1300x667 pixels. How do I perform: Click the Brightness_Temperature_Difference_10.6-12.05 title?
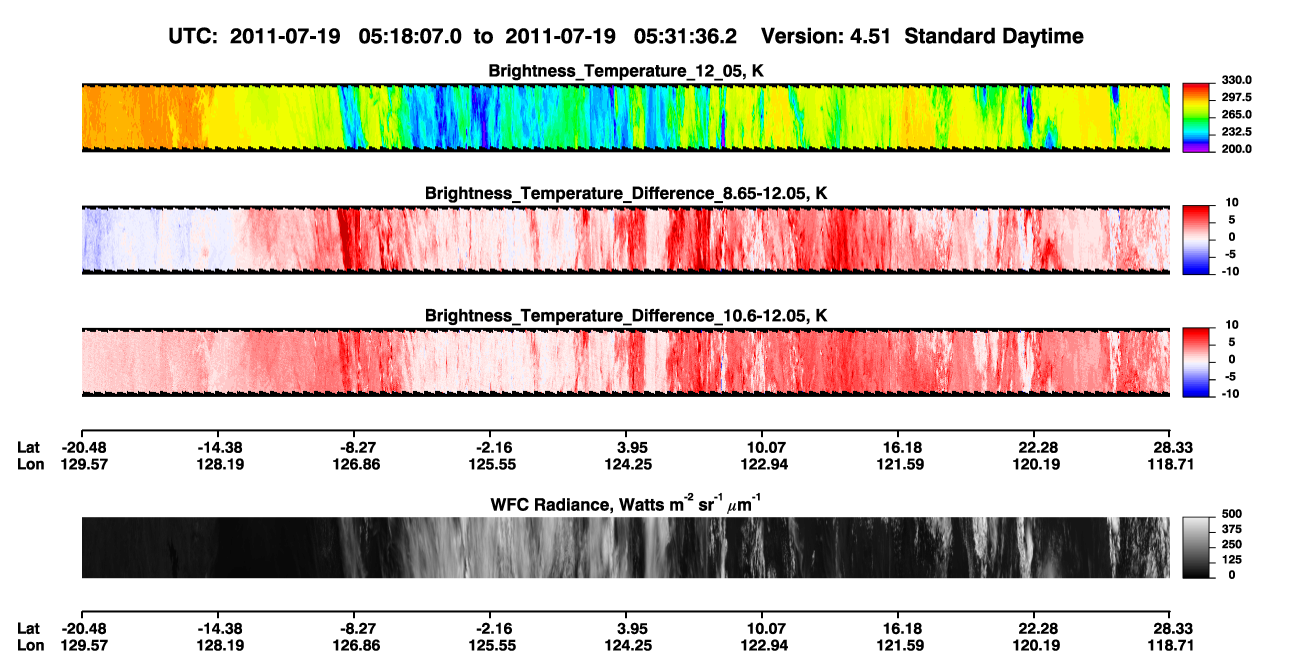tap(626, 316)
